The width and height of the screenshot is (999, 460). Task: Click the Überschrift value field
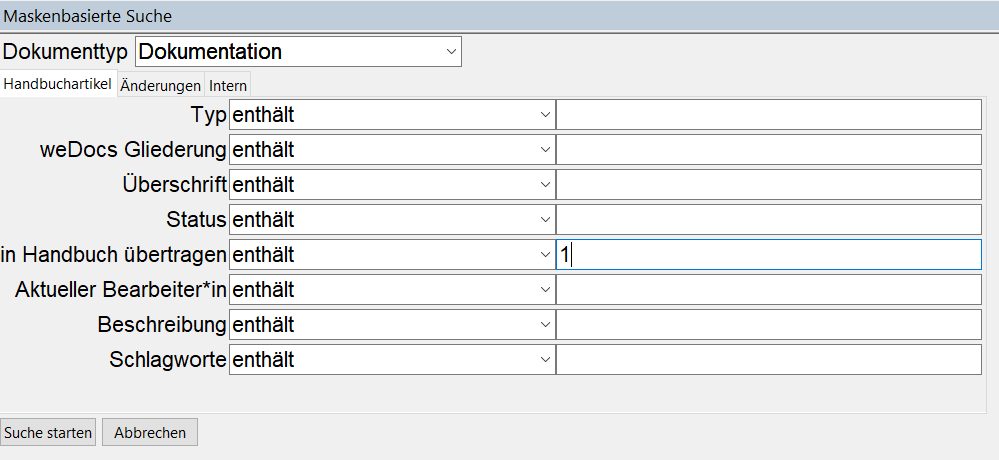[x=768, y=185]
